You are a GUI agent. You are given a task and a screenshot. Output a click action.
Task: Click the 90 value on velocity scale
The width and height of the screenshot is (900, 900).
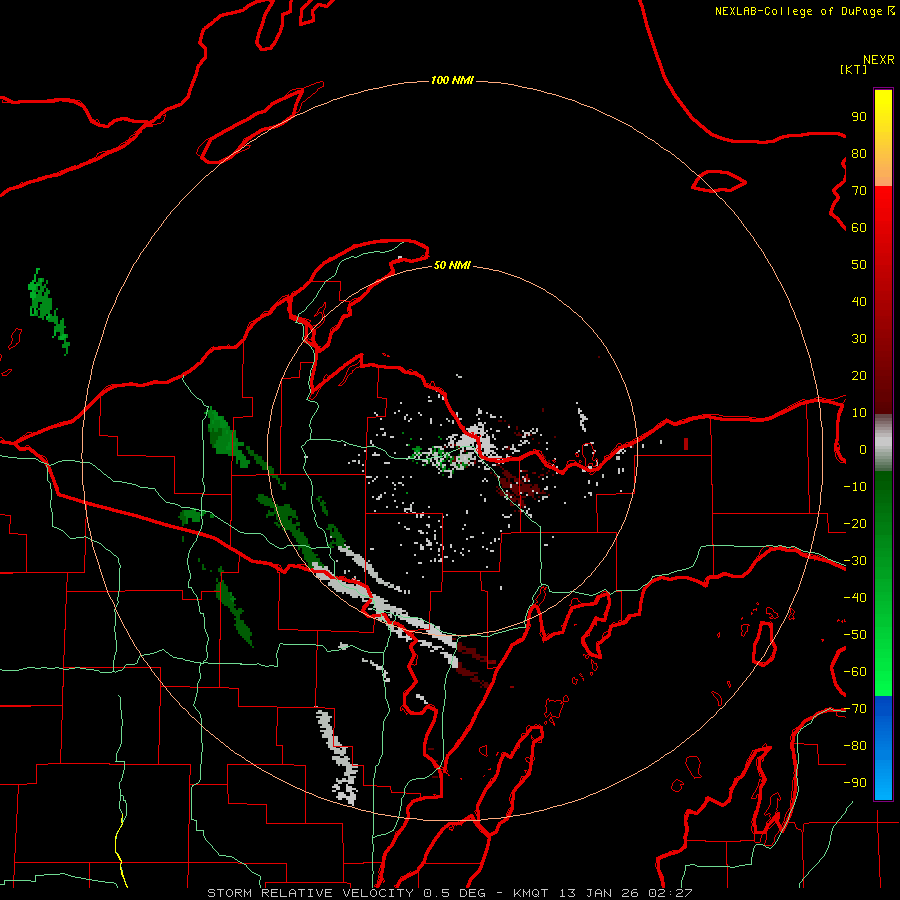click(x=859, y=117)
